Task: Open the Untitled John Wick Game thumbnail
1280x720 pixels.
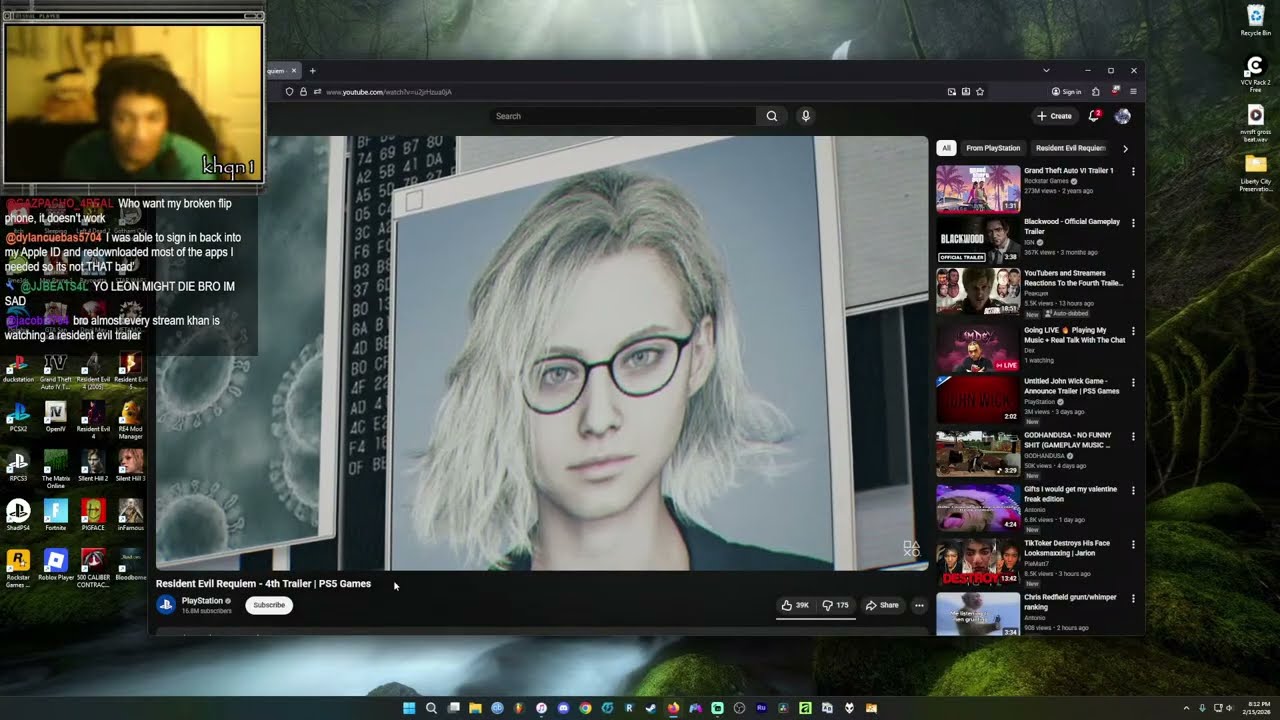Action: [978, 400]
